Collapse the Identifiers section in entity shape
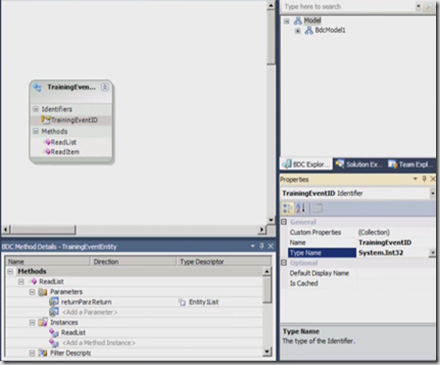This screenshot has height=365, width=440. [x=36, y=109]
